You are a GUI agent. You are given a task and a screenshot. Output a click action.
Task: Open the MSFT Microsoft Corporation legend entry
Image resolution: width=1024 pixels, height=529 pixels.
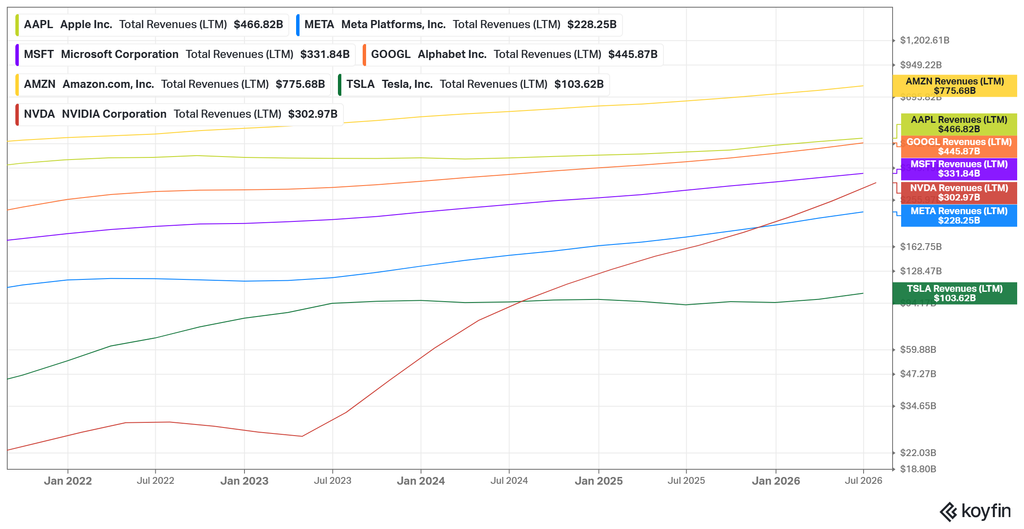[x=184, y=54]
